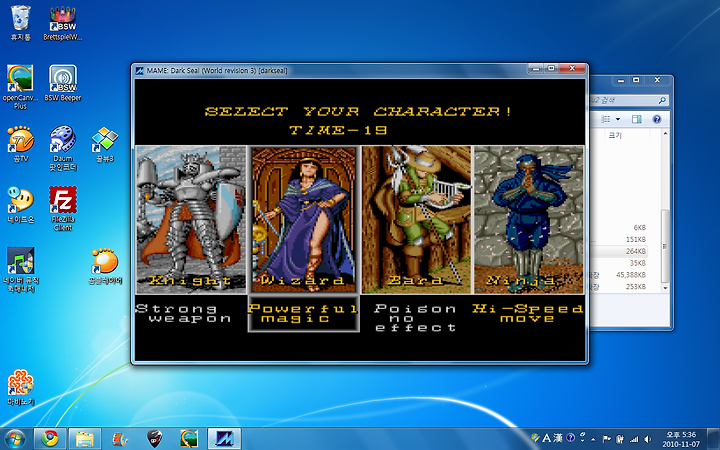Select the 6KB file row in Explorer

click(619, 227)
